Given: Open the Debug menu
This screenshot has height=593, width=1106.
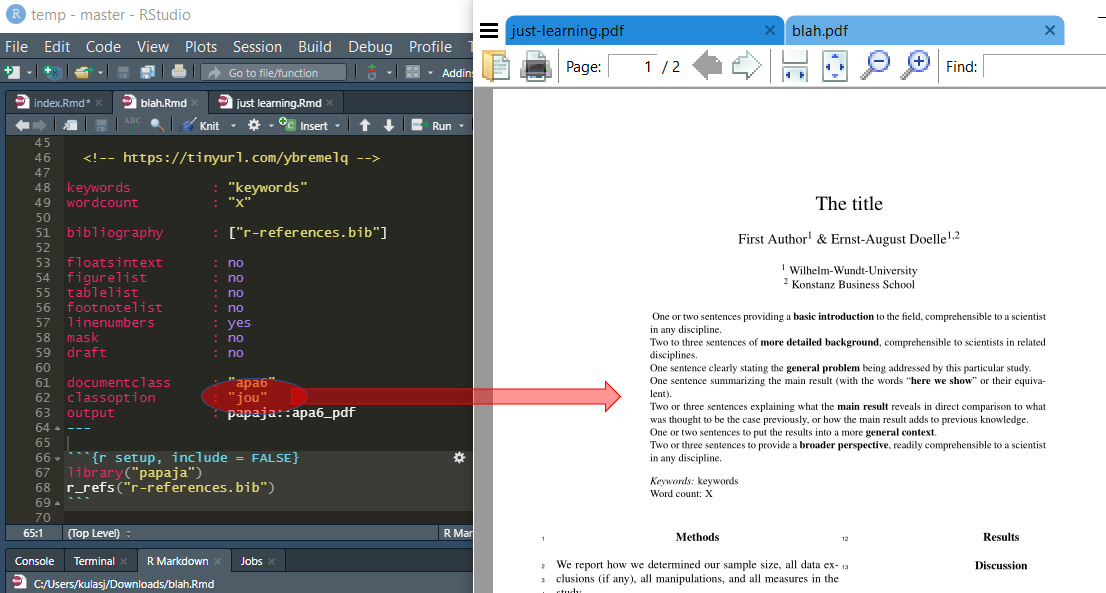Looking at the screenshot, I should [370, 47].
